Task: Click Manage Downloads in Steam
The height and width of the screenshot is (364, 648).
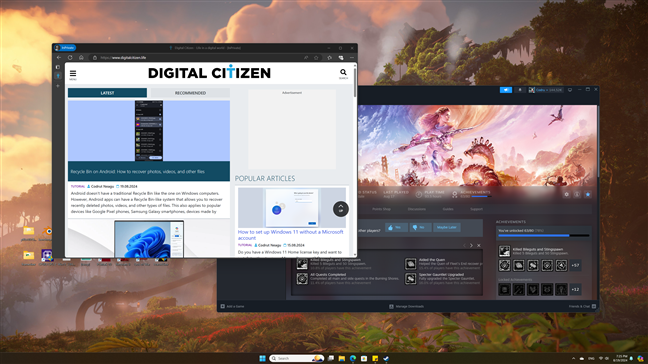Action: pos(406,307)
